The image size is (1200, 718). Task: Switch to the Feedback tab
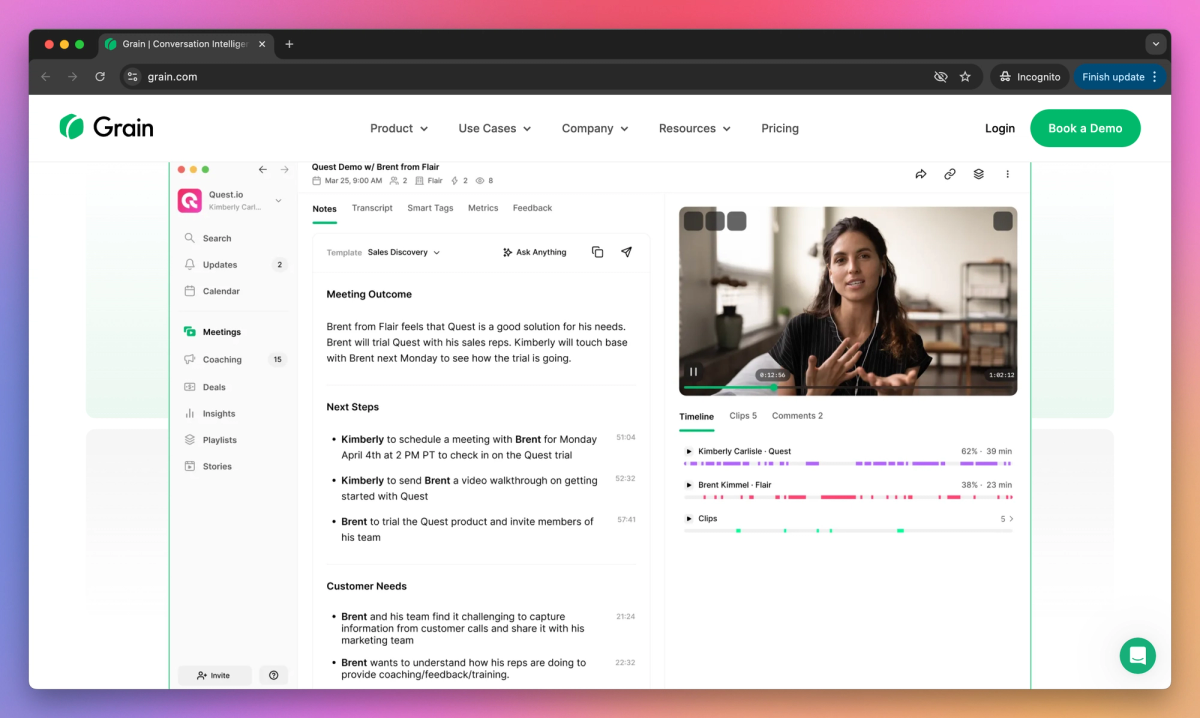click(x=532, y=208)
